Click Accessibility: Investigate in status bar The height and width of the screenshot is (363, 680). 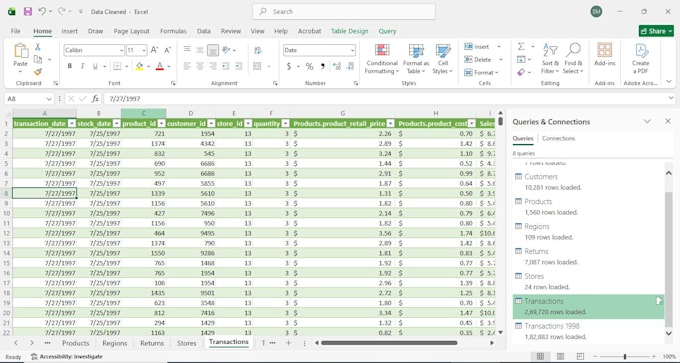coord(67,356)
